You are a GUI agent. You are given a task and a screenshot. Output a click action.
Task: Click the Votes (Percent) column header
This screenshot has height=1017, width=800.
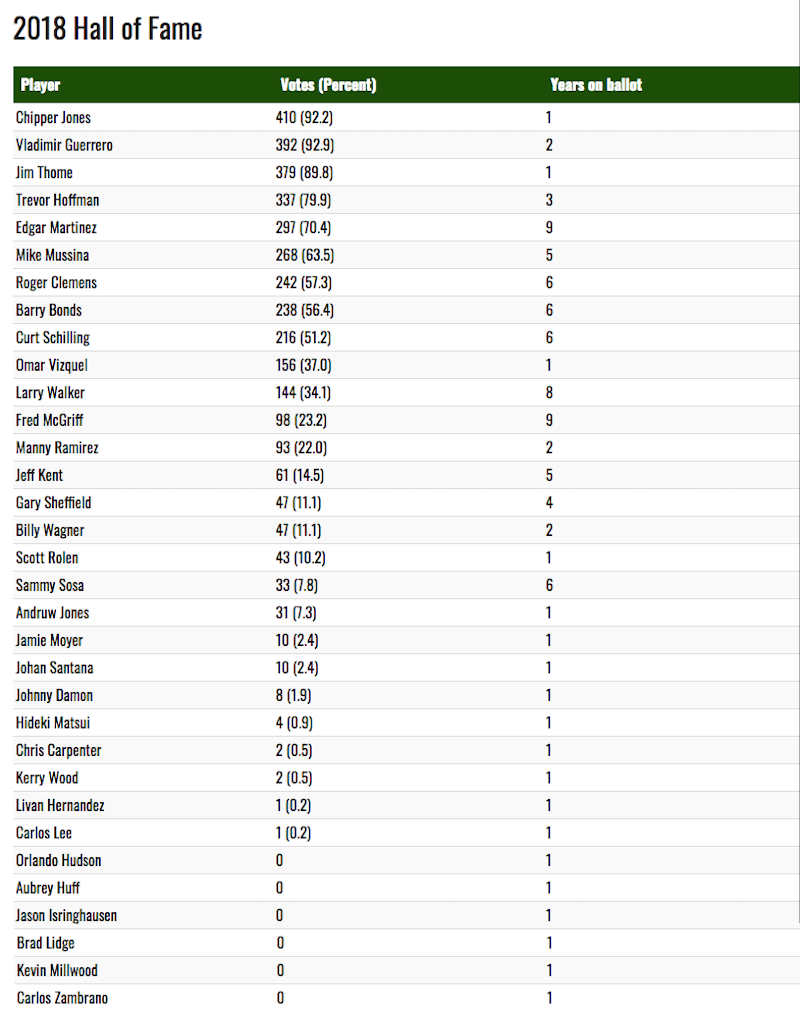328,85
